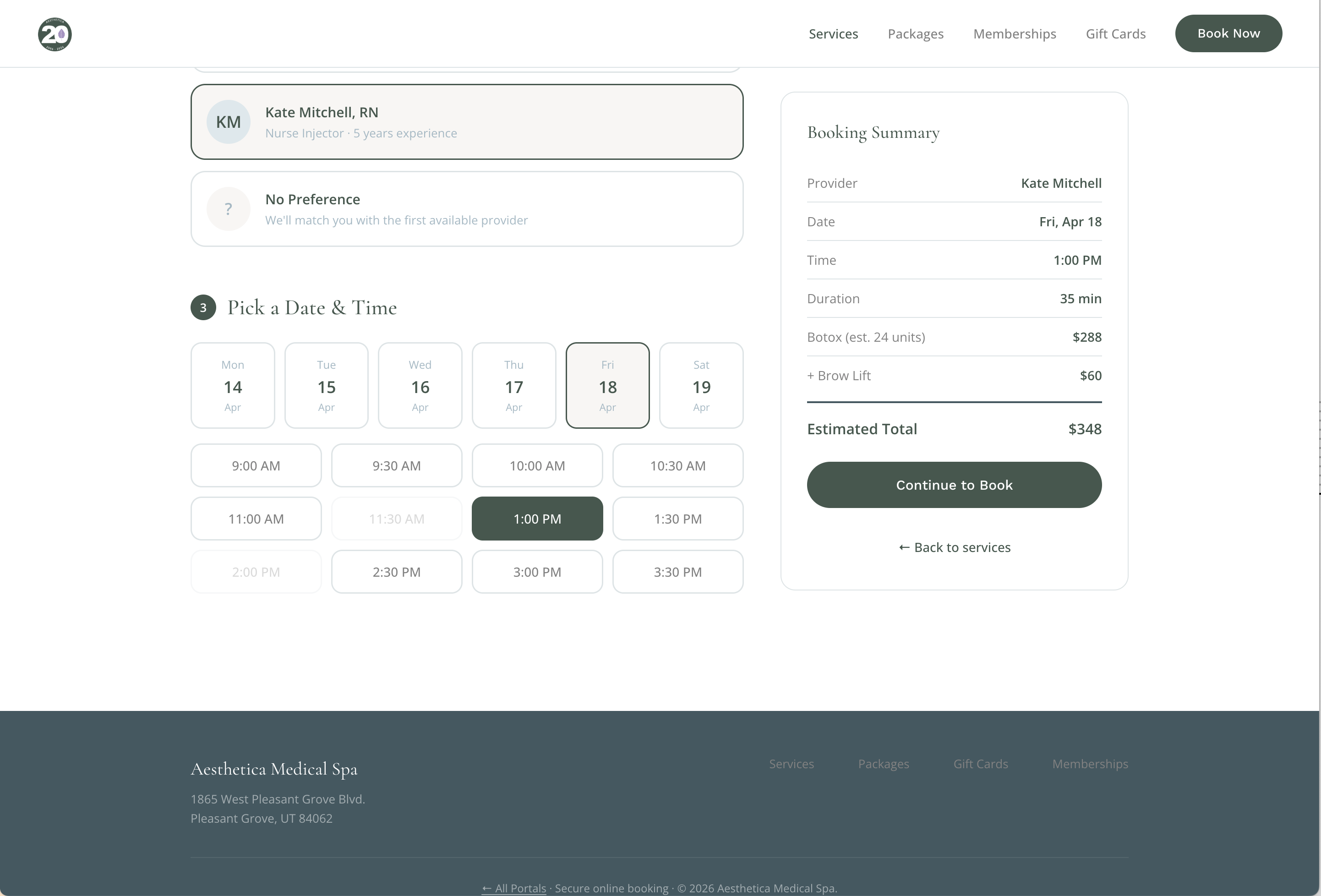Choose the 2:30 PM time slot
1321x896 pixels.
(x=397, y=572)
